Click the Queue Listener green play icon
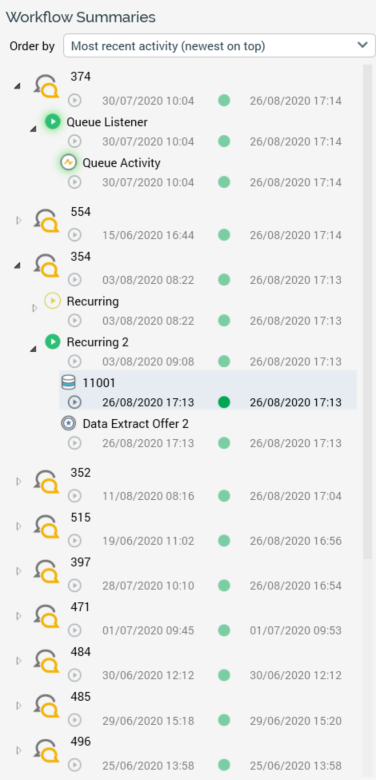Screen dimensions: 376x780 point(52,121)
